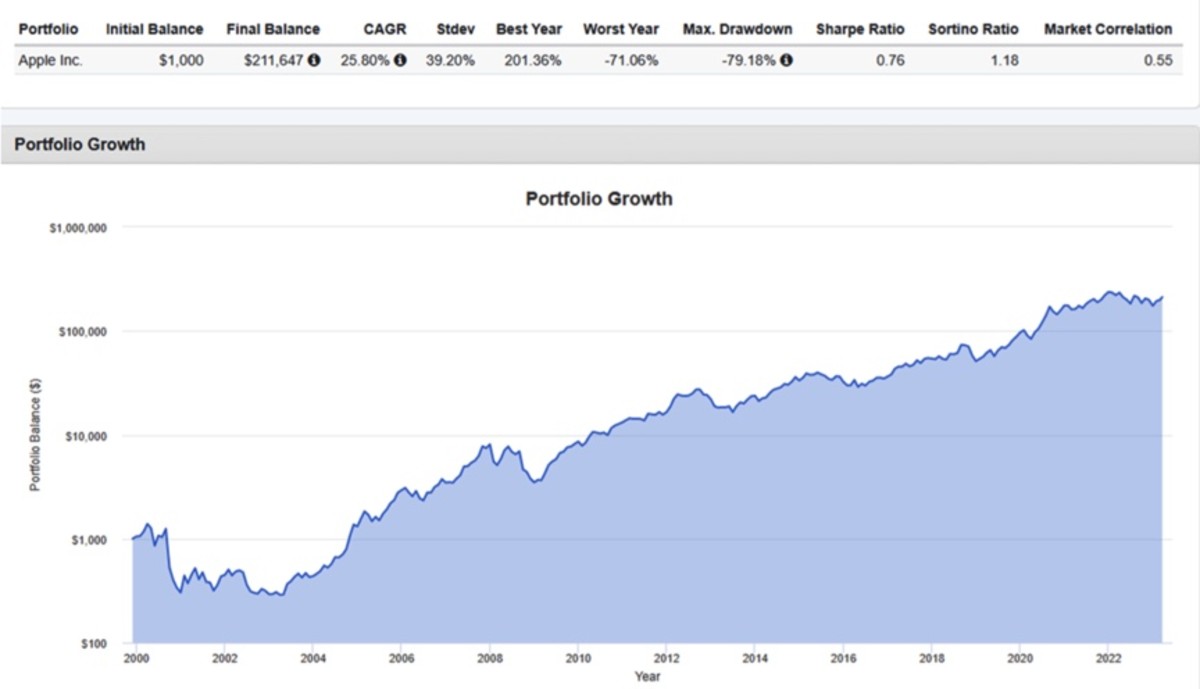
Task: Click the $1,000 initial balance table cell
Action: (181, 60)
